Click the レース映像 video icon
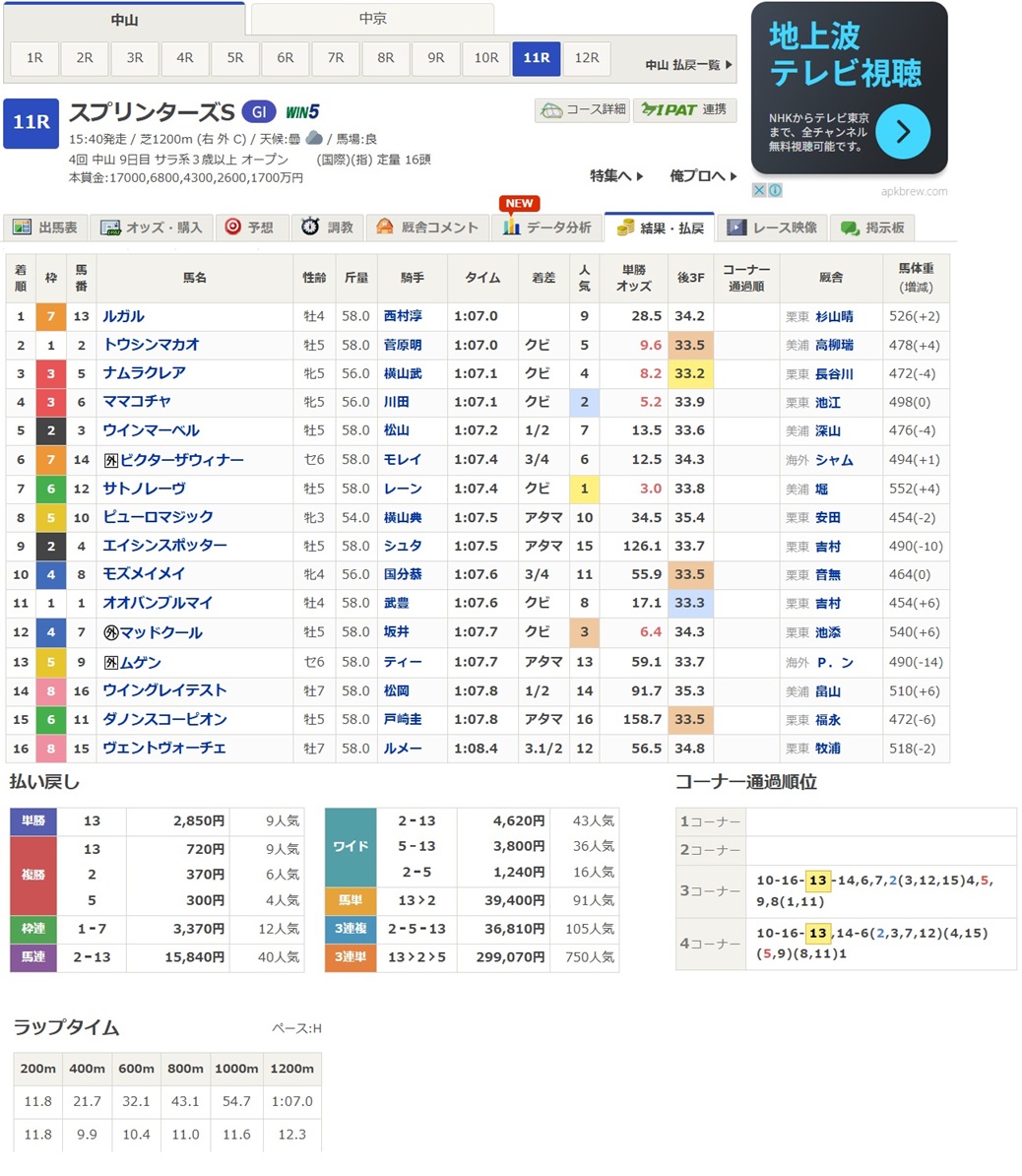 736,228
